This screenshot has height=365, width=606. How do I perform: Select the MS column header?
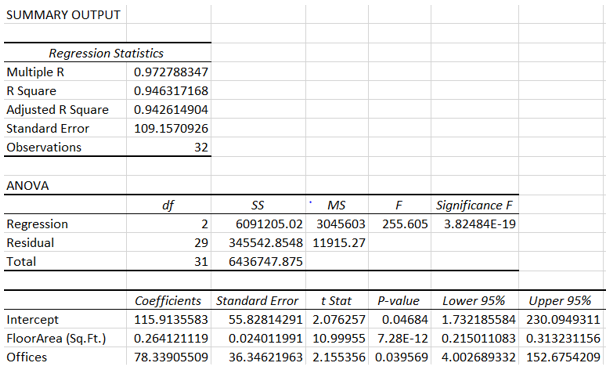(336, 205)
